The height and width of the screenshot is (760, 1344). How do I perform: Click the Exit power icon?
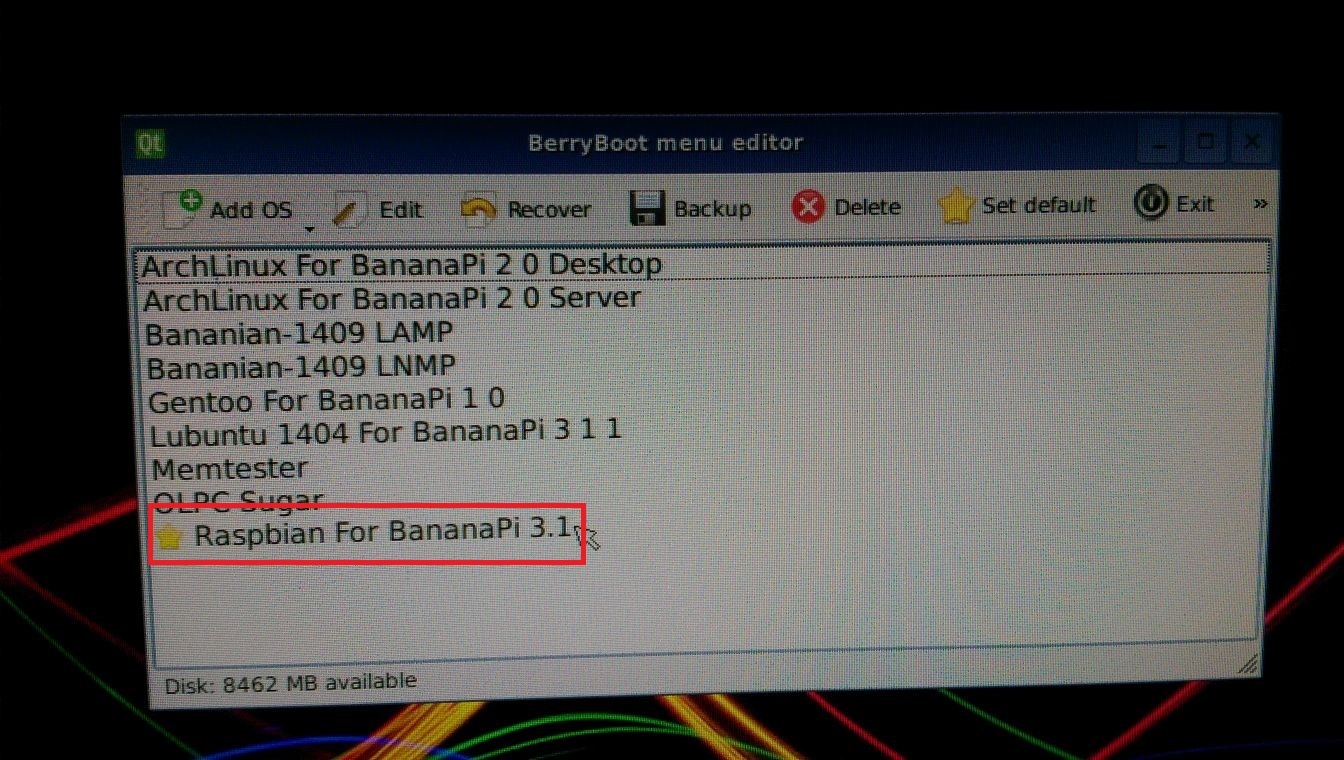coord(1150,204)
